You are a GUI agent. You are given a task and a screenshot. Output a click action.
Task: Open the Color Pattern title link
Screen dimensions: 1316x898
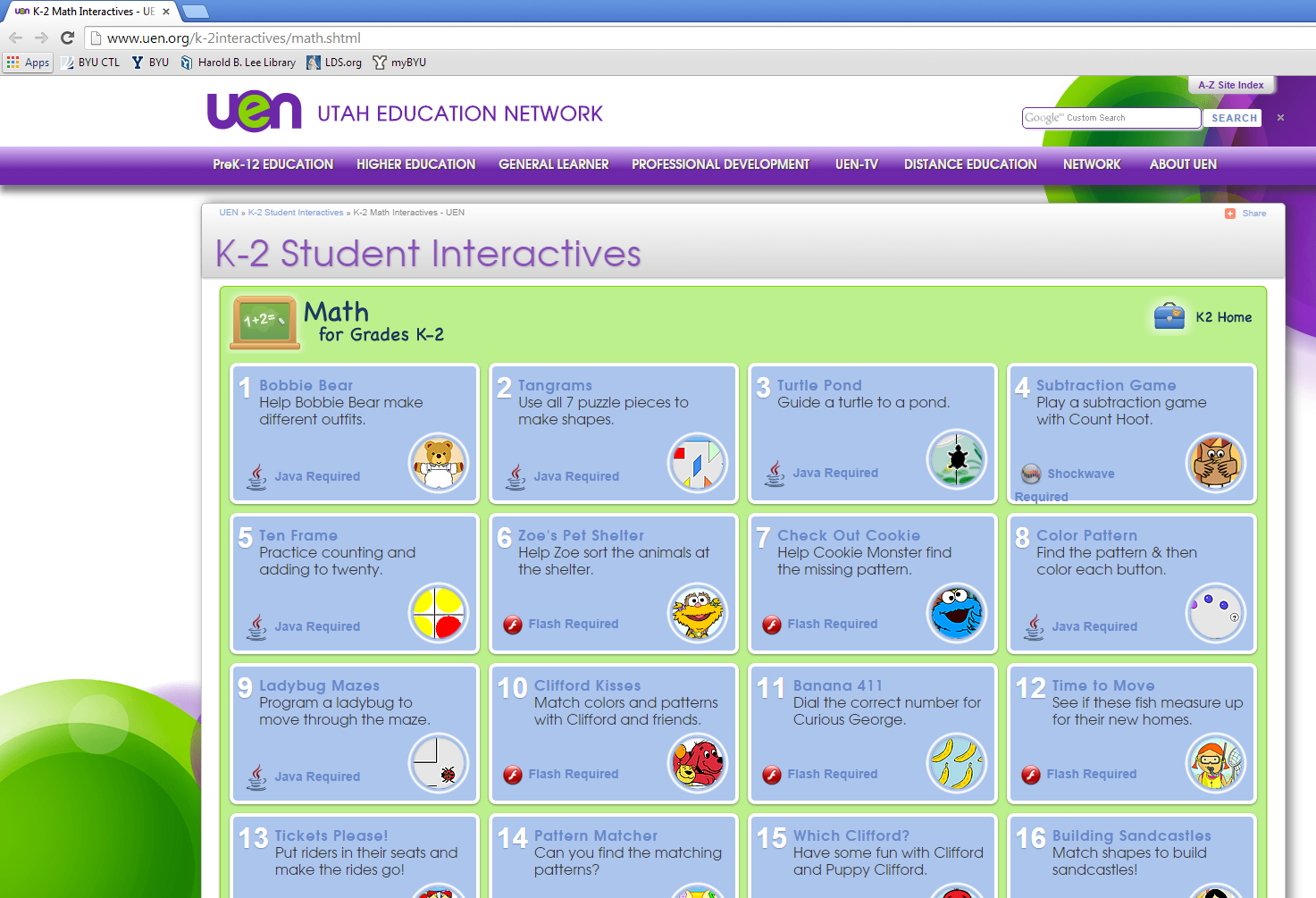point(1086,535)
